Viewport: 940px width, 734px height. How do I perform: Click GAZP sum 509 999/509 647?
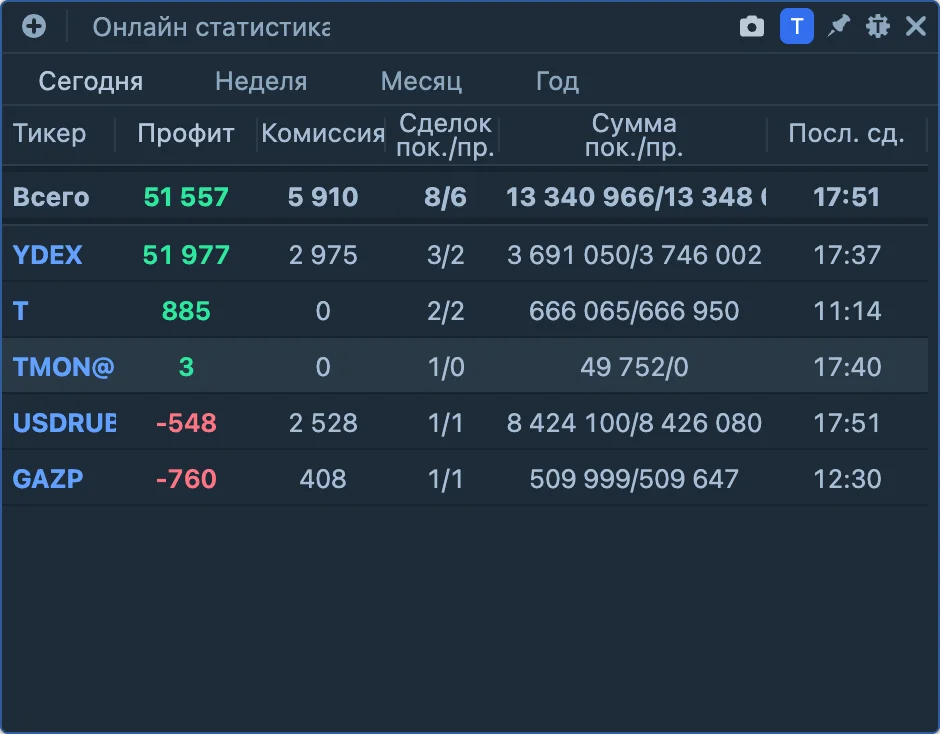[x=634, y=479]
